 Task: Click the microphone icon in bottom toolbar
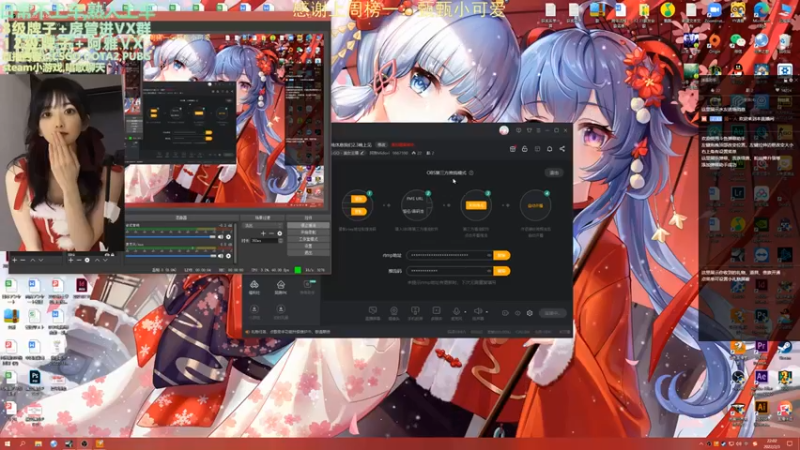[x=456, y=311]
